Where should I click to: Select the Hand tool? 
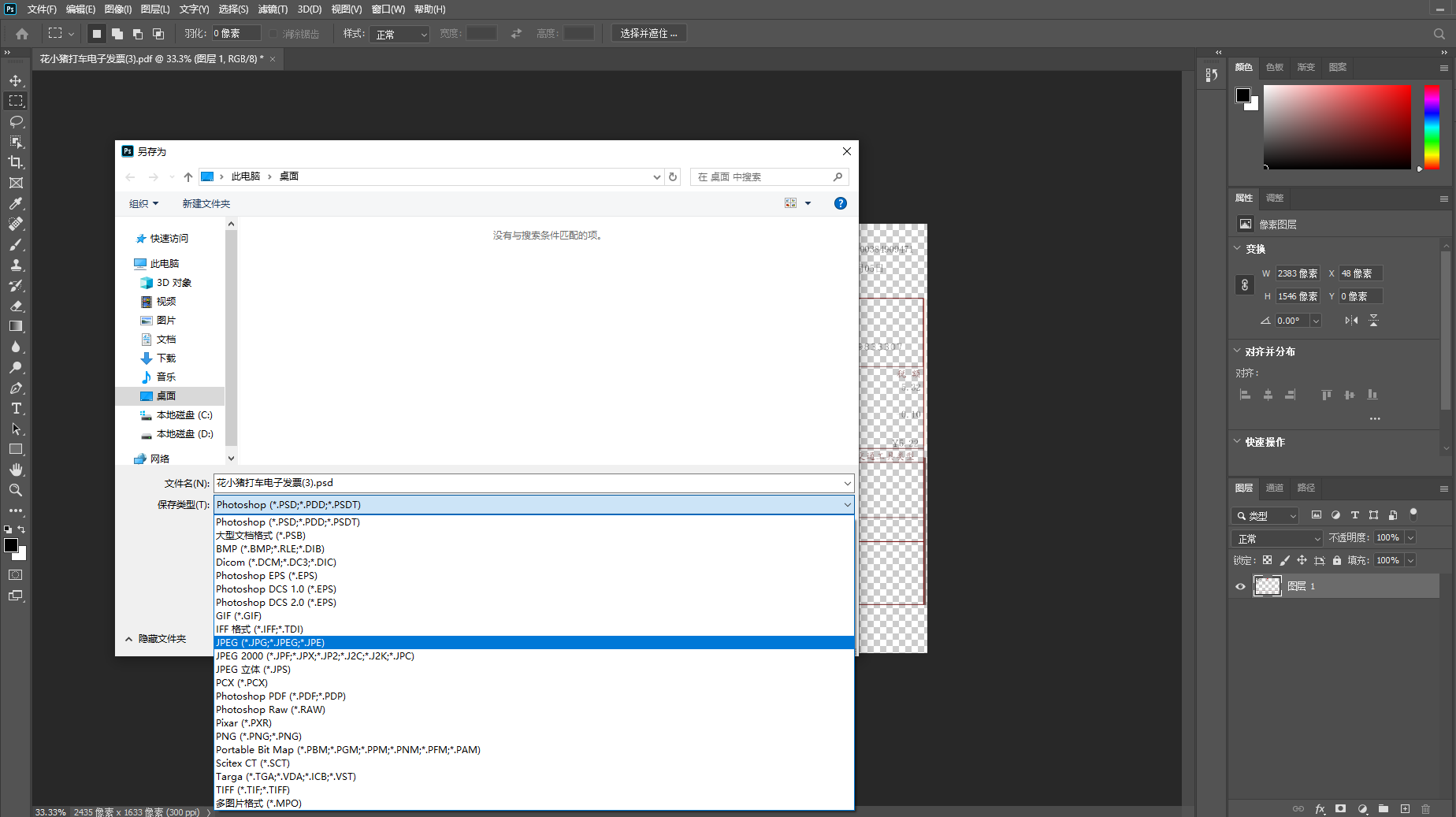click(16, 470)
